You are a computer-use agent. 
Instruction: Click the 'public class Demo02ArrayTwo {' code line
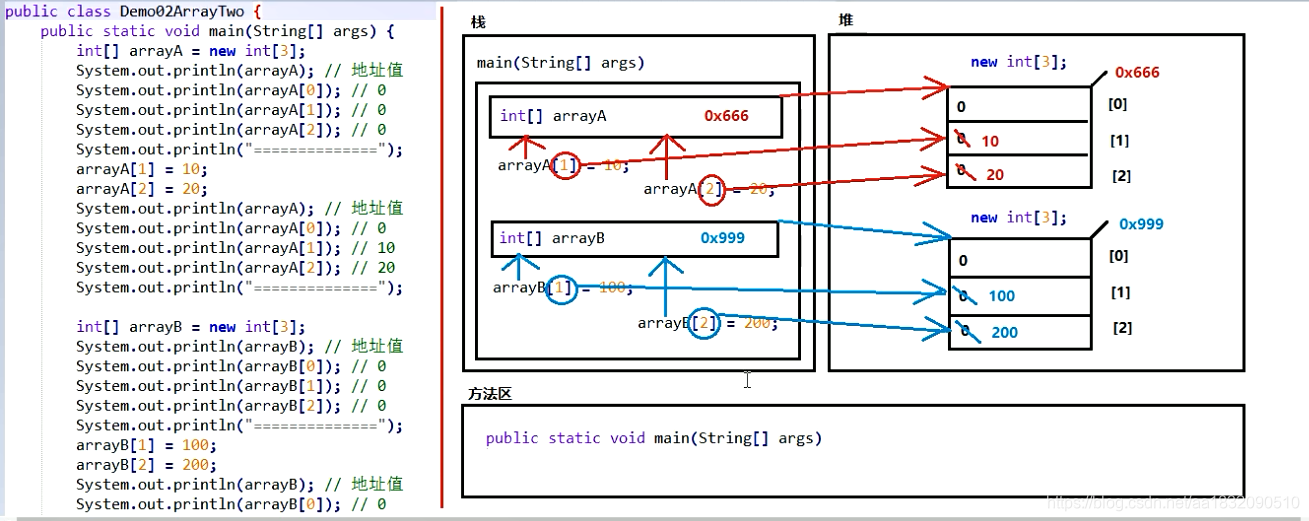[x=133, y=12]
